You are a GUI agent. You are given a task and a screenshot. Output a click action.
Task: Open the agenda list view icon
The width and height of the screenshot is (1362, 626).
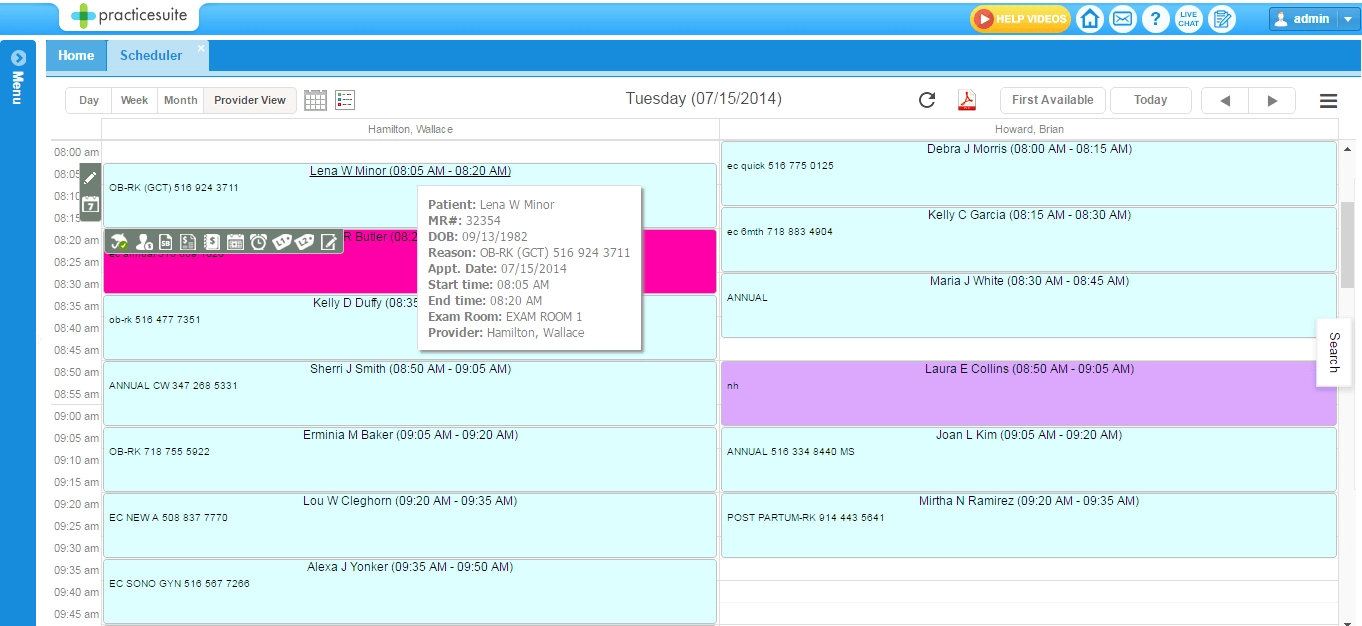point(345,100)
